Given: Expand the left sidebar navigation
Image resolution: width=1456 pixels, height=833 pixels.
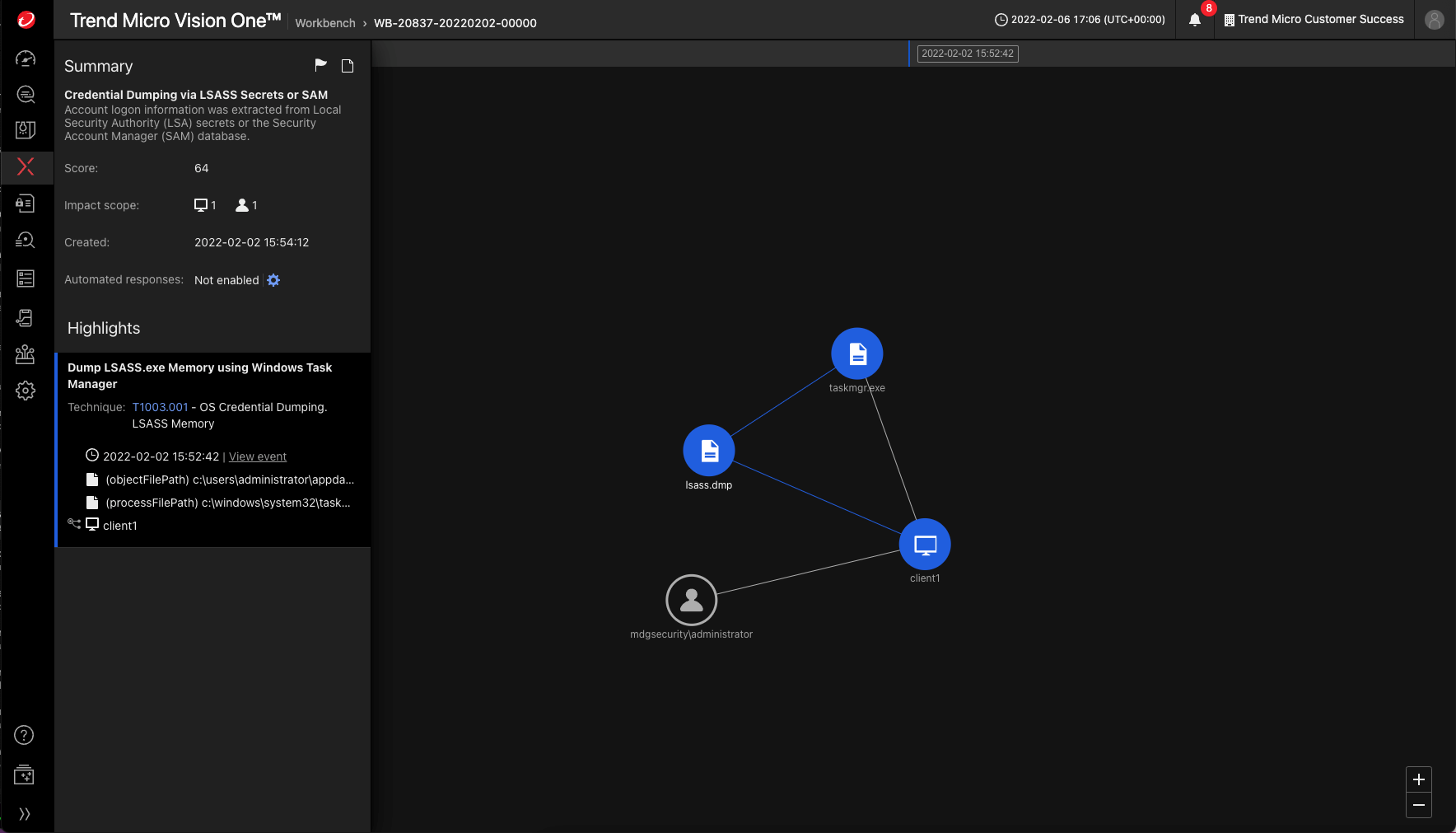Looking at the screenshot, I should pos(25,814).
